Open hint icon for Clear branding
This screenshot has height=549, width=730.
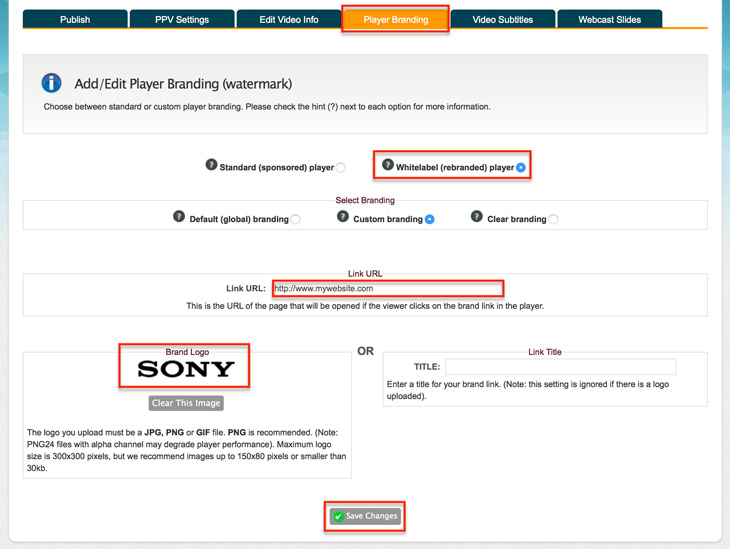click(x=476, y=217)
